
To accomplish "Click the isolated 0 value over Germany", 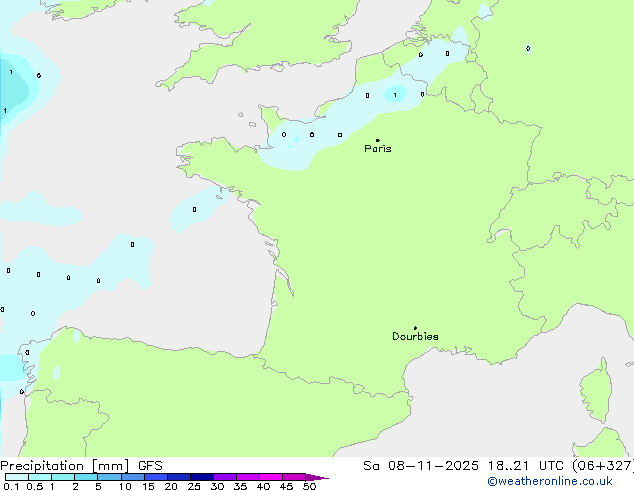I will click(x=528, y=48).
